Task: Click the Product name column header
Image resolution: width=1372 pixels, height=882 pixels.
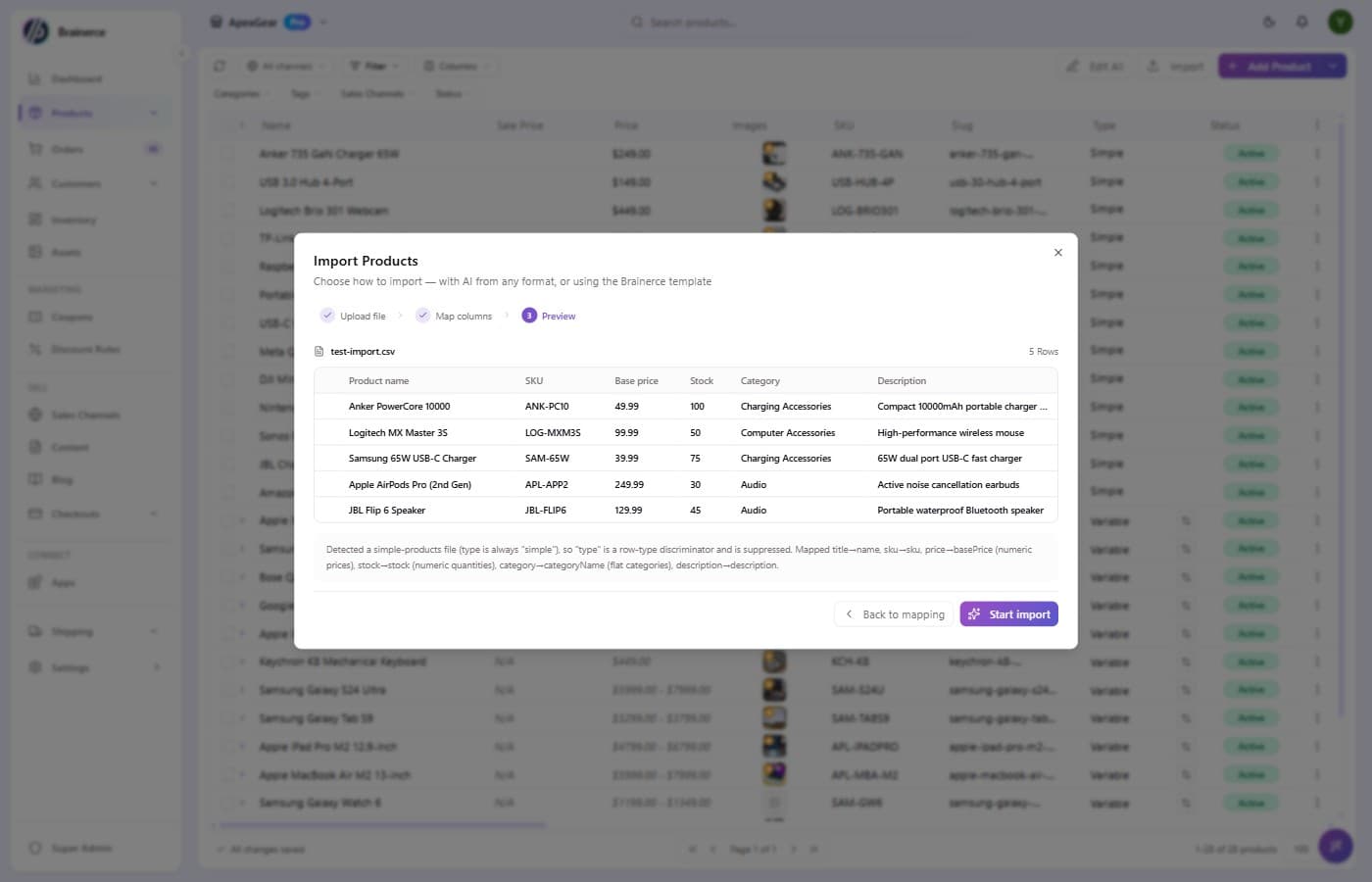Action: [x=378, y=381]
